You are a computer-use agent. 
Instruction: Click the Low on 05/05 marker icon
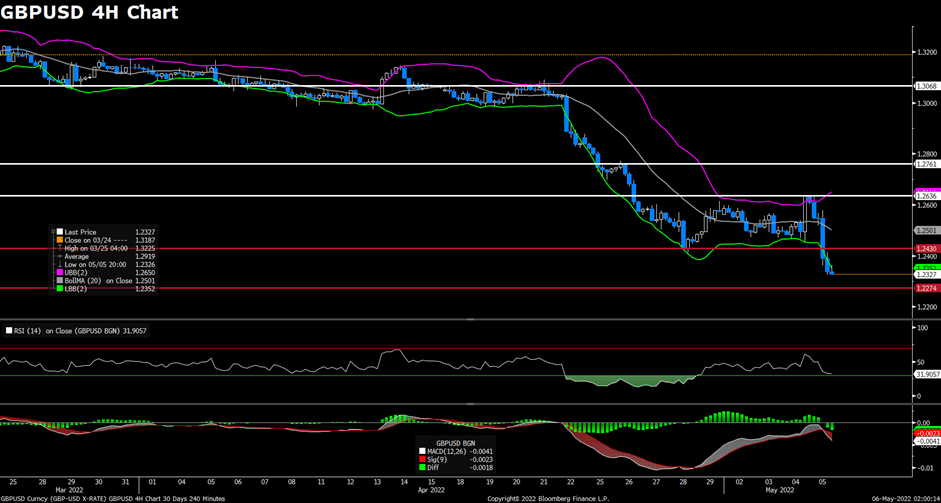59,264
